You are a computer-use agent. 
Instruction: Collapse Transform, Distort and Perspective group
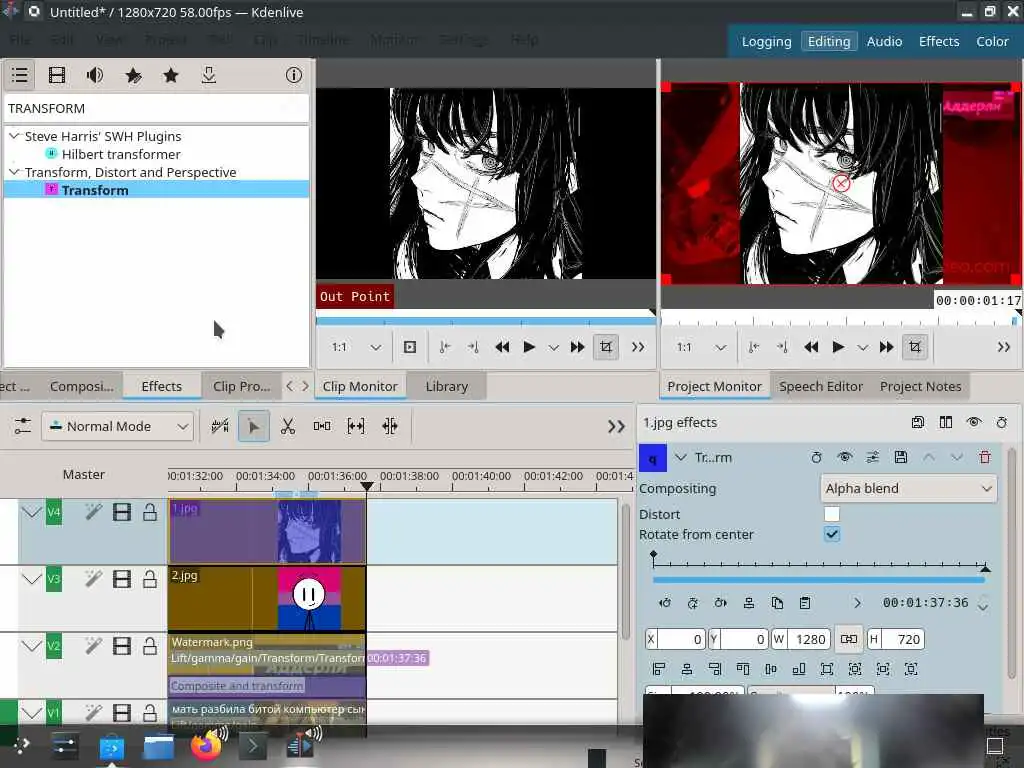(14, 172)
